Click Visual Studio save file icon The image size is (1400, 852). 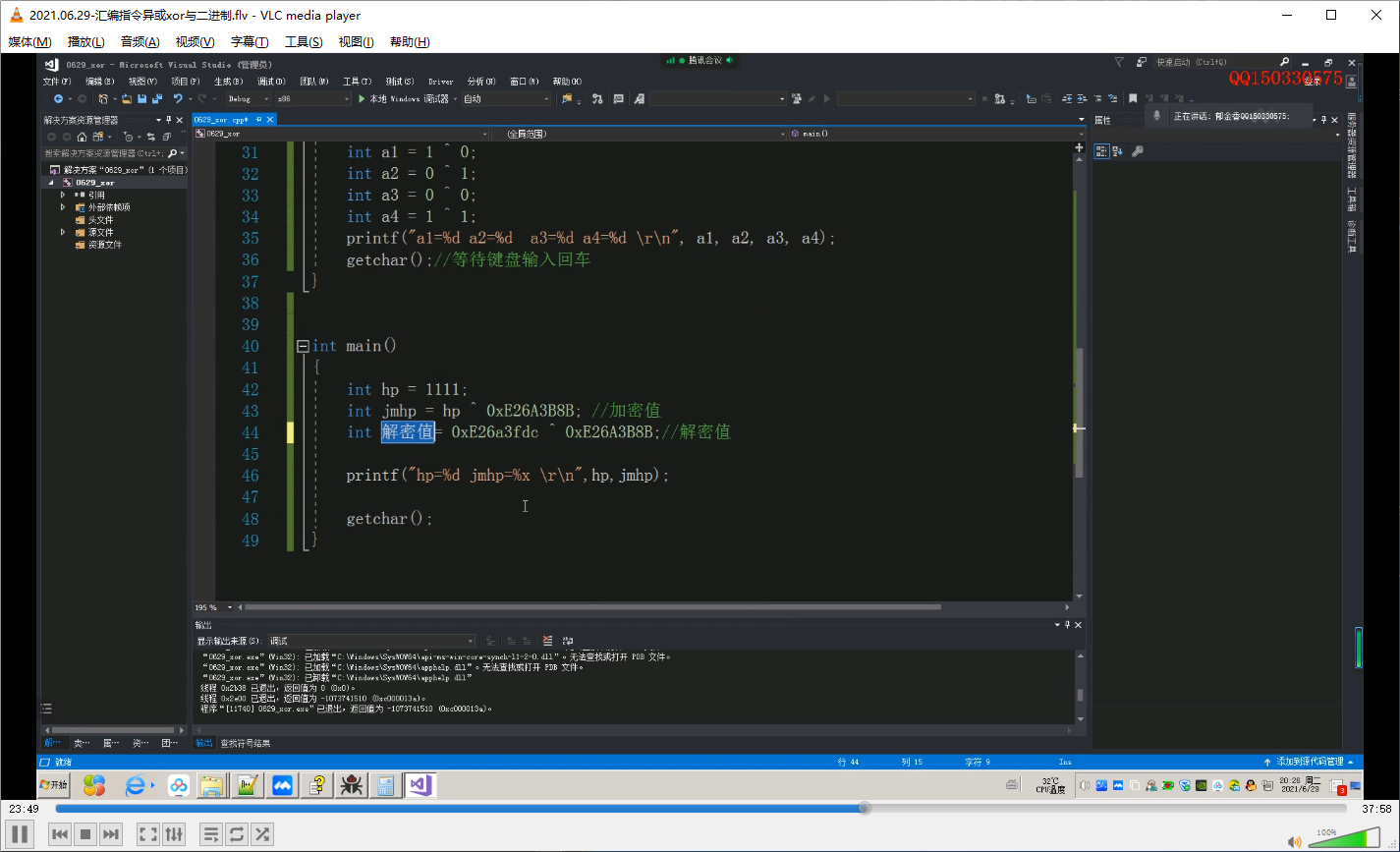[x=142, y=99]
